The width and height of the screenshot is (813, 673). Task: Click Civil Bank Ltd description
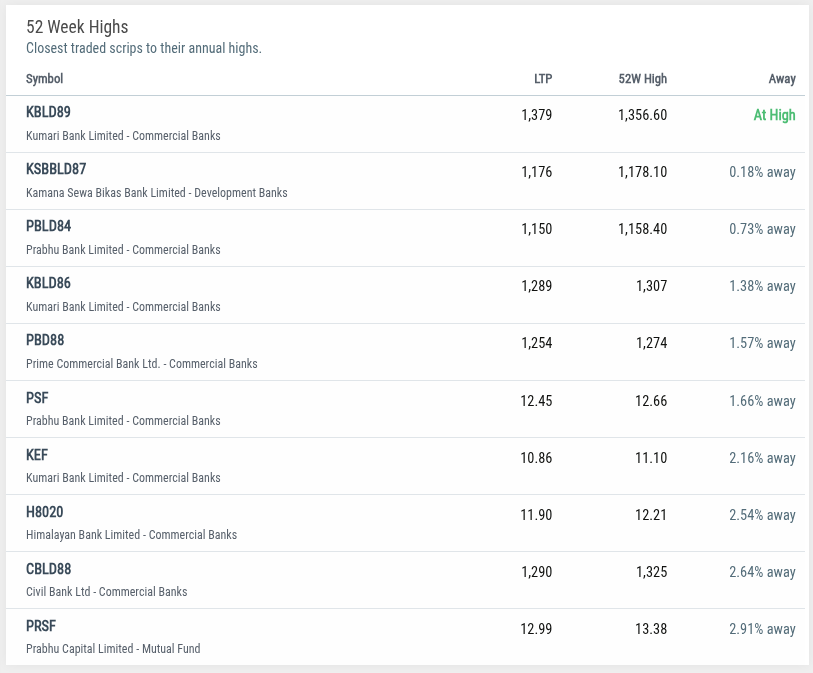pyautogui.click(x=106, y=592)
